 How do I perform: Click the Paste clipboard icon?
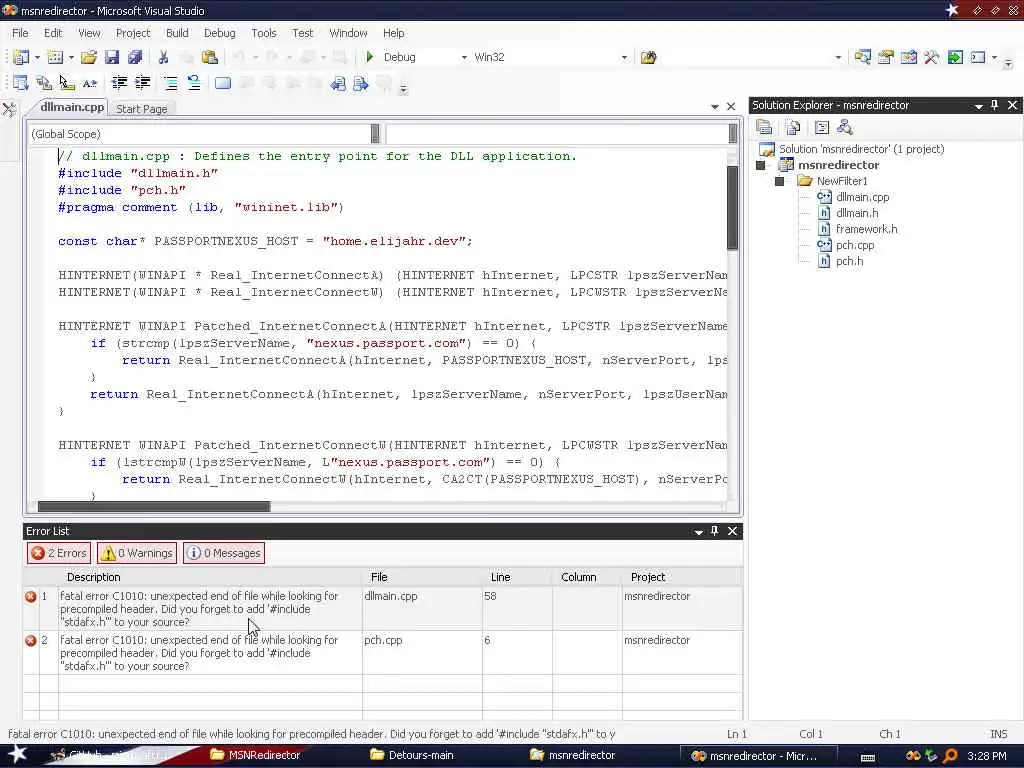pyautogui.click(x=210, y=57)
